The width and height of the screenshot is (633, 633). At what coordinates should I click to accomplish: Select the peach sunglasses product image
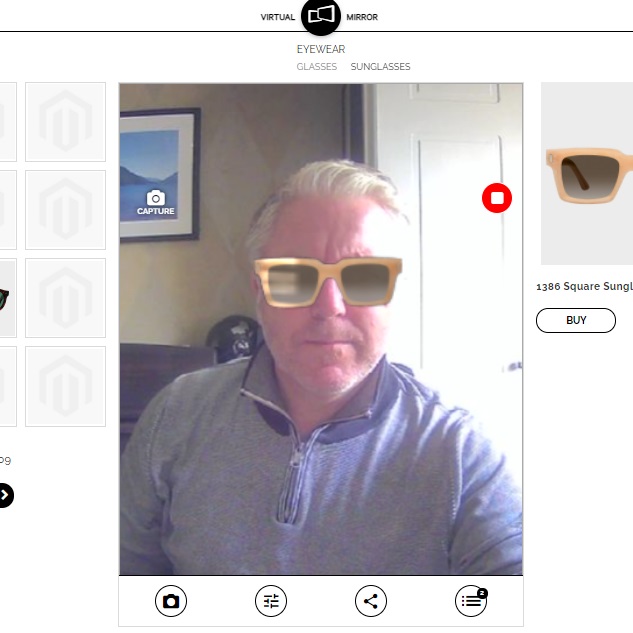point(587,174)
